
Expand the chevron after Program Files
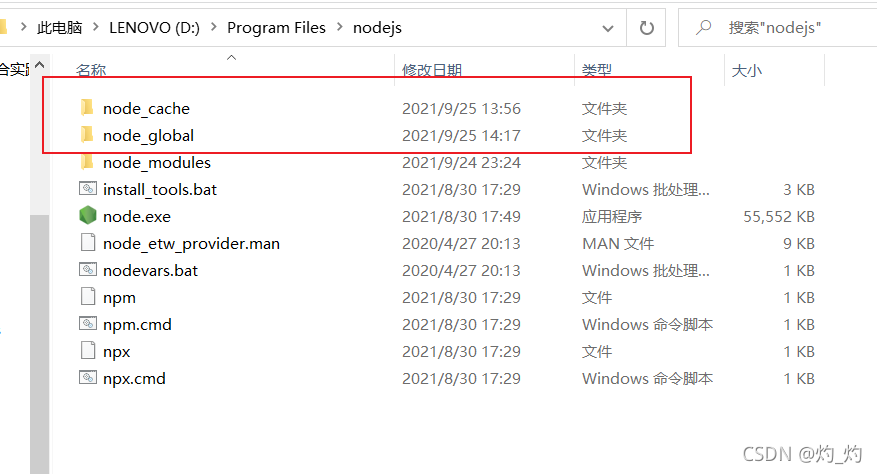[340, 26]
